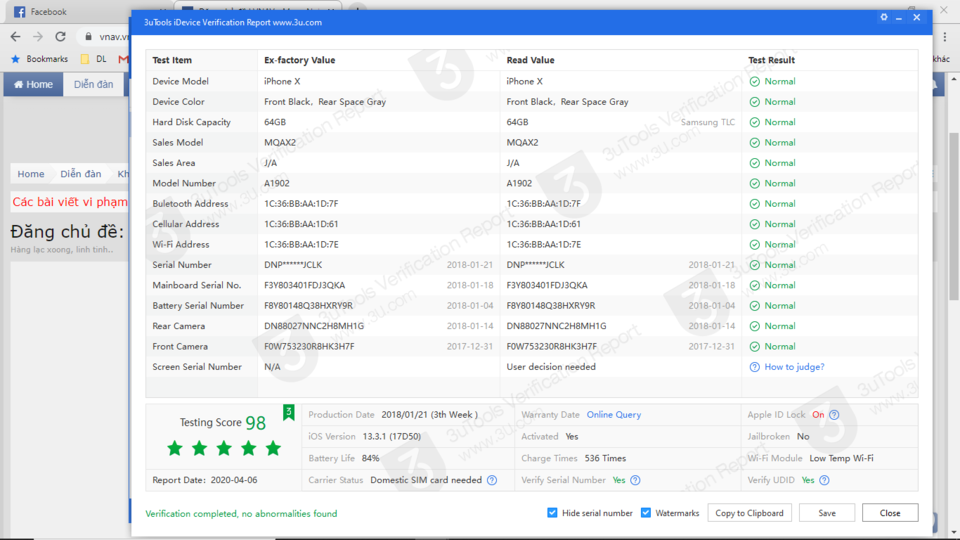Click the browser back arrow
Image resolution: width=960 pixels, height=540 pixels.
coord(15,37)
